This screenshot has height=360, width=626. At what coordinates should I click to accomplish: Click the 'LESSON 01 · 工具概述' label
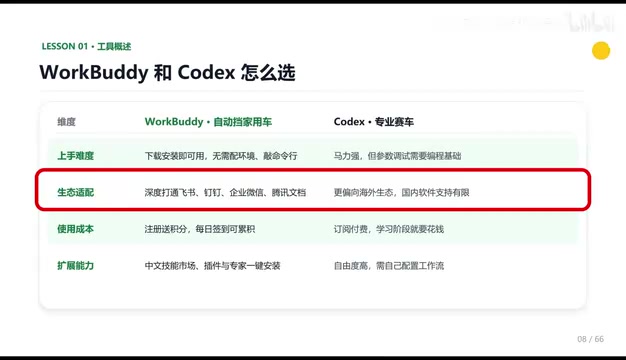86,46
